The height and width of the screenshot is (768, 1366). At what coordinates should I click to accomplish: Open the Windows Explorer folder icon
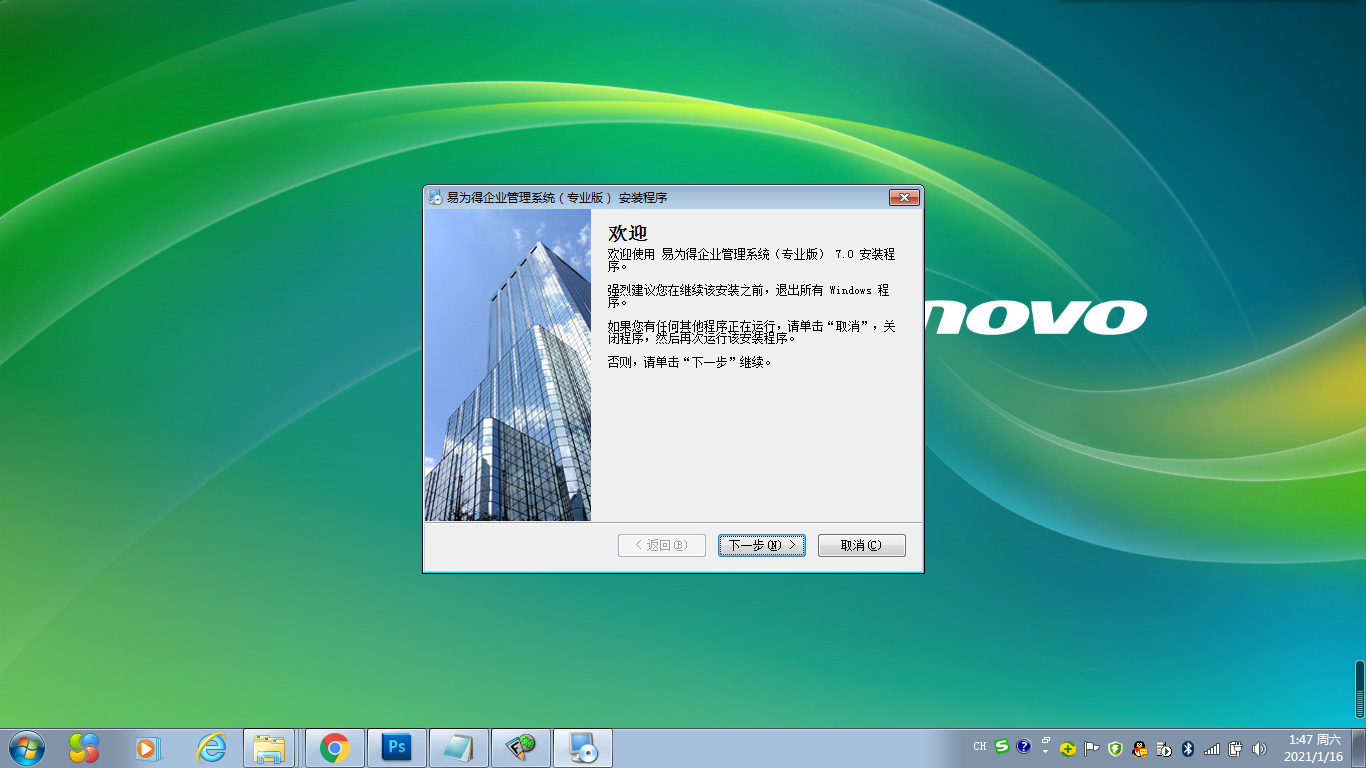[x=269, y=748]
